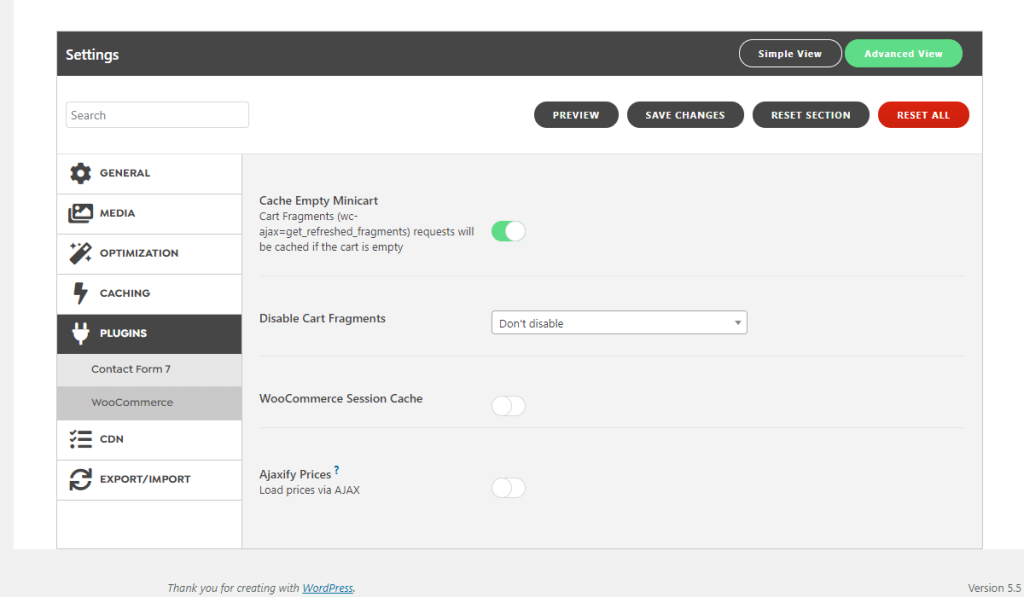Open the CDN settings section
This screenshot has width=1024, height=597.
149,440
